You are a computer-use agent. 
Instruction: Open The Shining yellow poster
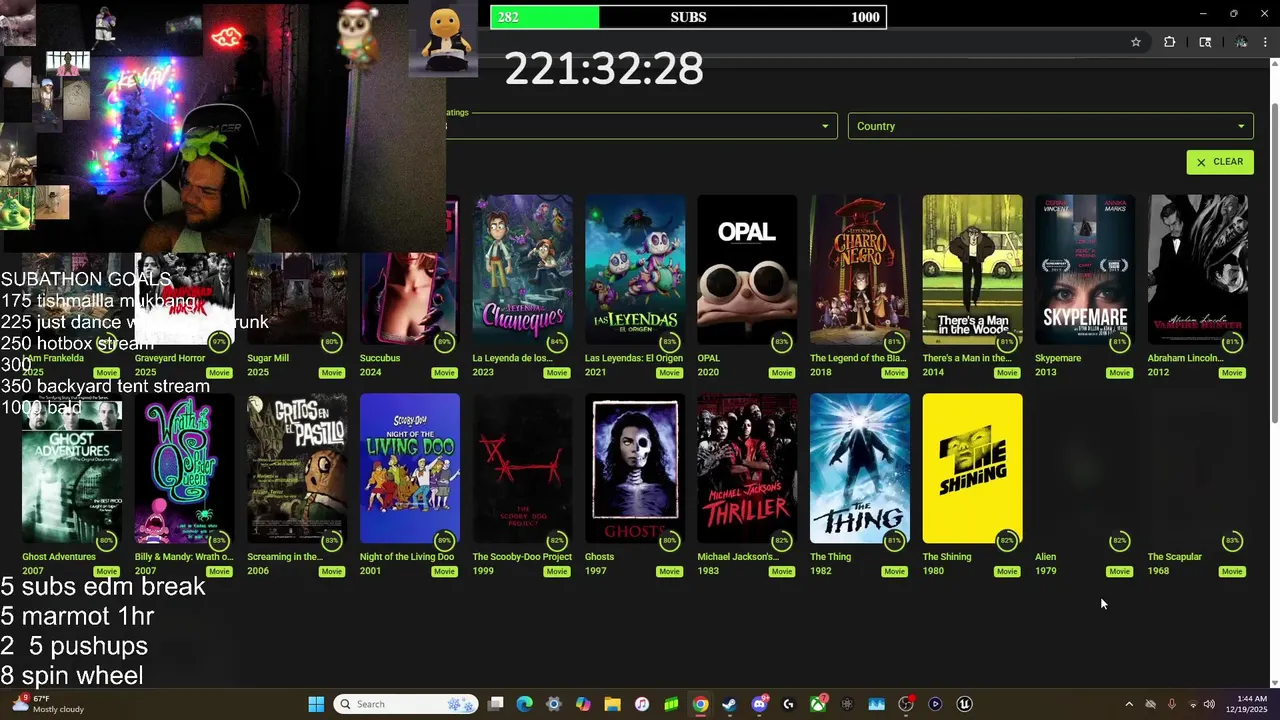click(972, 468)
